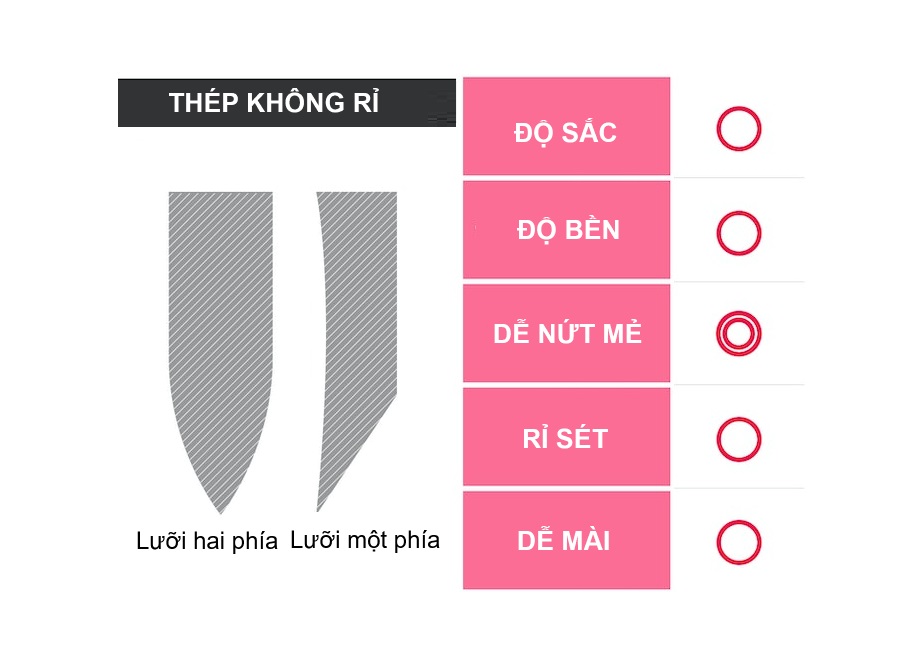The image size is (898, 670).
Task: Select the RỈ SÉT rating circle
Action: click(738, 438)
